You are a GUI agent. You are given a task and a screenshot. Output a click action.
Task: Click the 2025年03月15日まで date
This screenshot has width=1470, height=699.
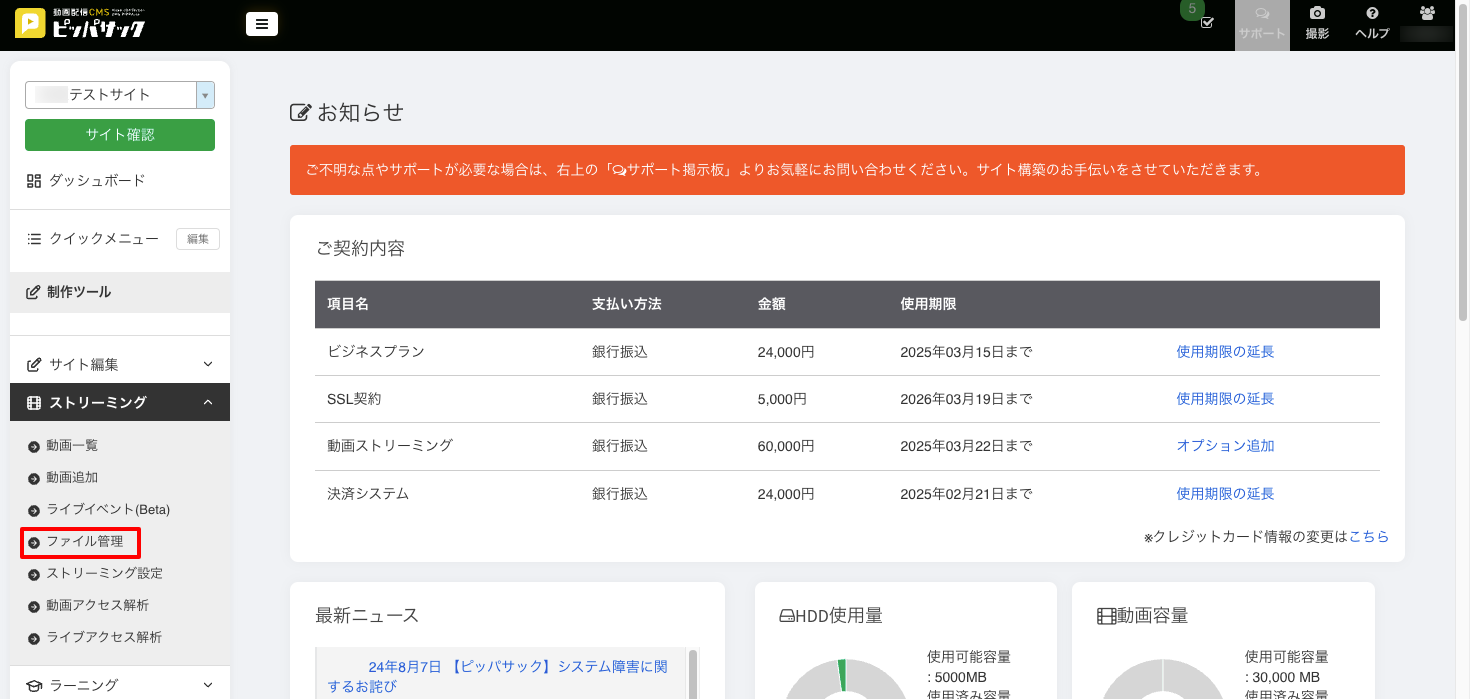click(x=967, y=352)
